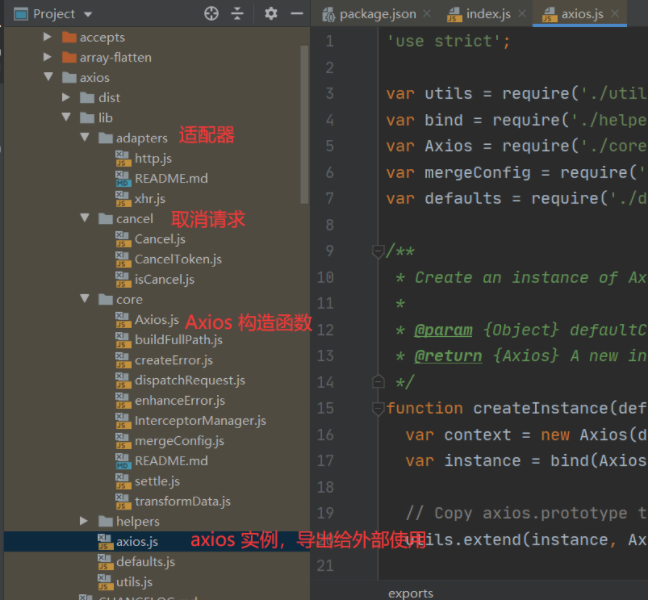Image resolution: width=648 pixels, height=600 pixels.
Task: Open utils.js file
Action: click(x=134, y=582)
